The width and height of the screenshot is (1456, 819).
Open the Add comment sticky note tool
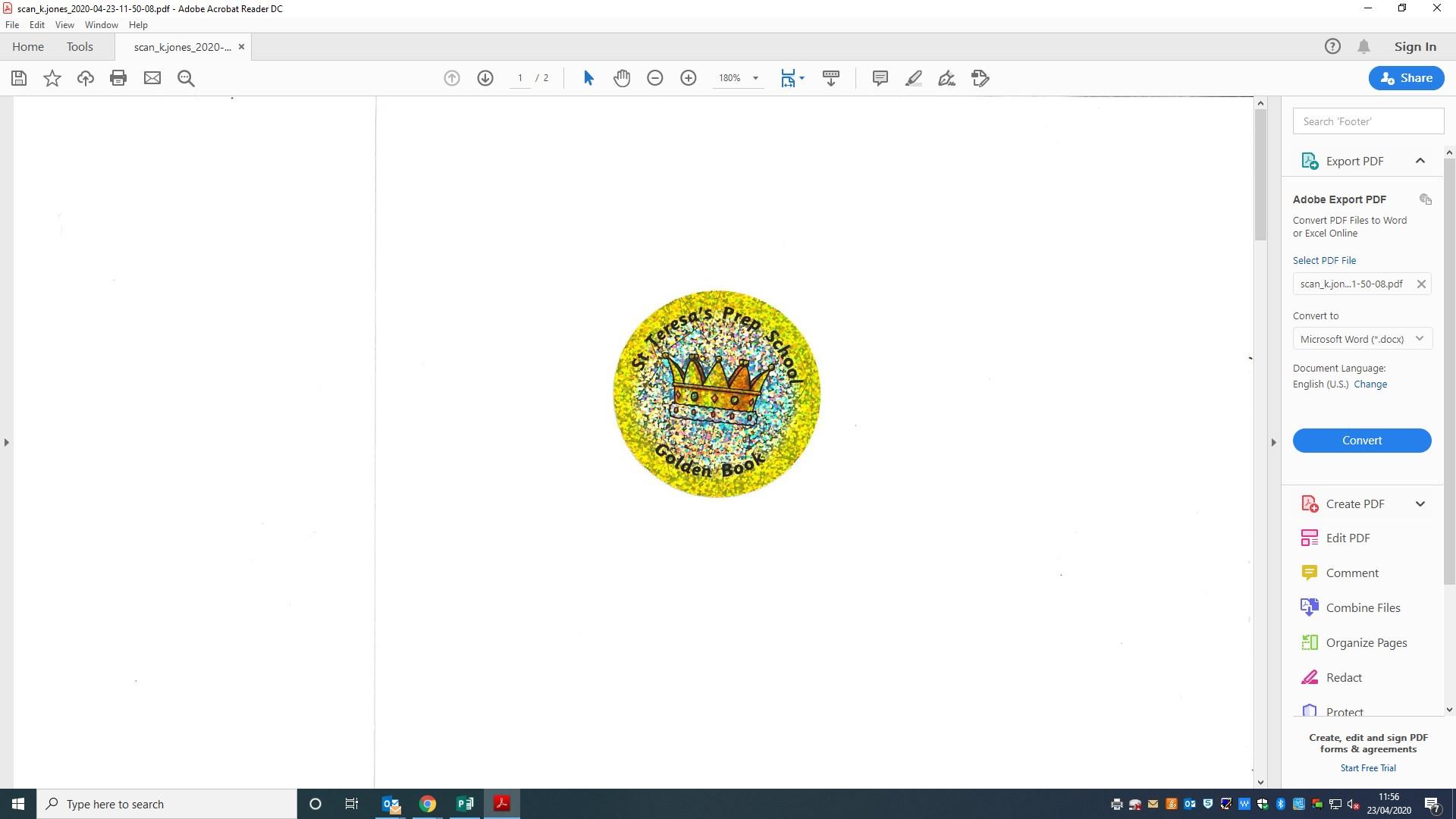880,78
